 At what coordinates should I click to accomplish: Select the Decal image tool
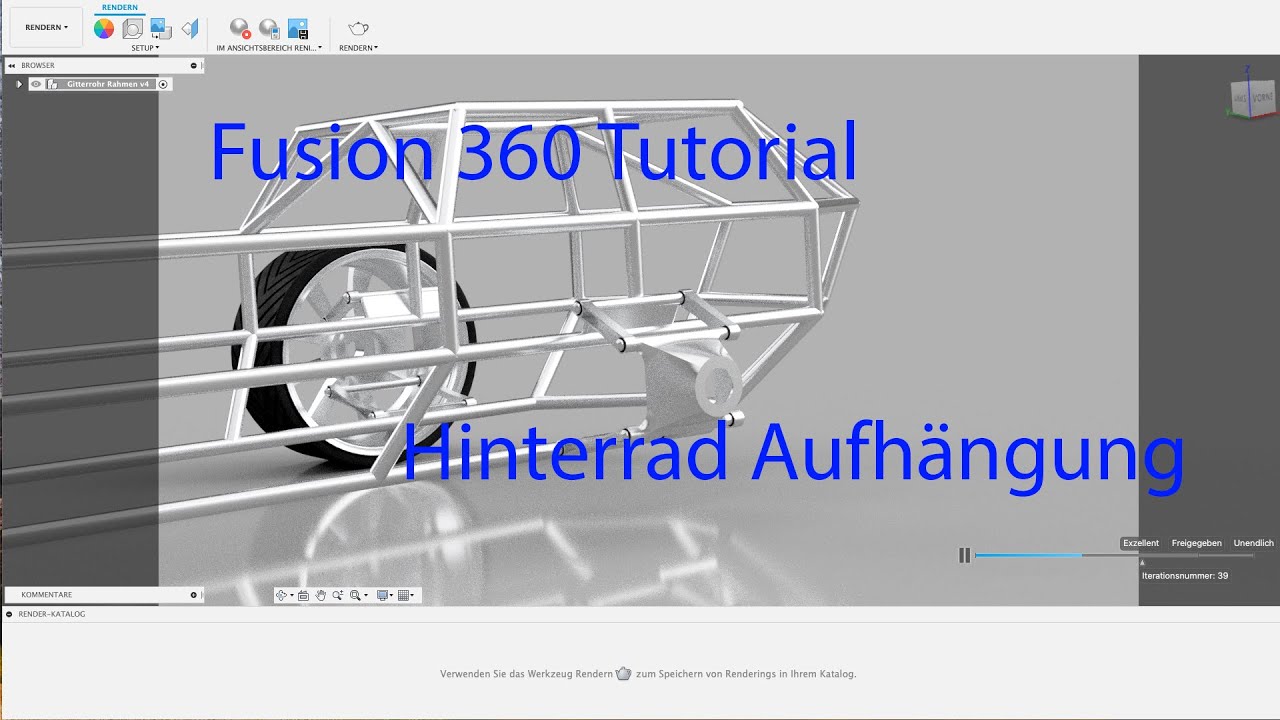pyautogui.click(x=161, y=29)
